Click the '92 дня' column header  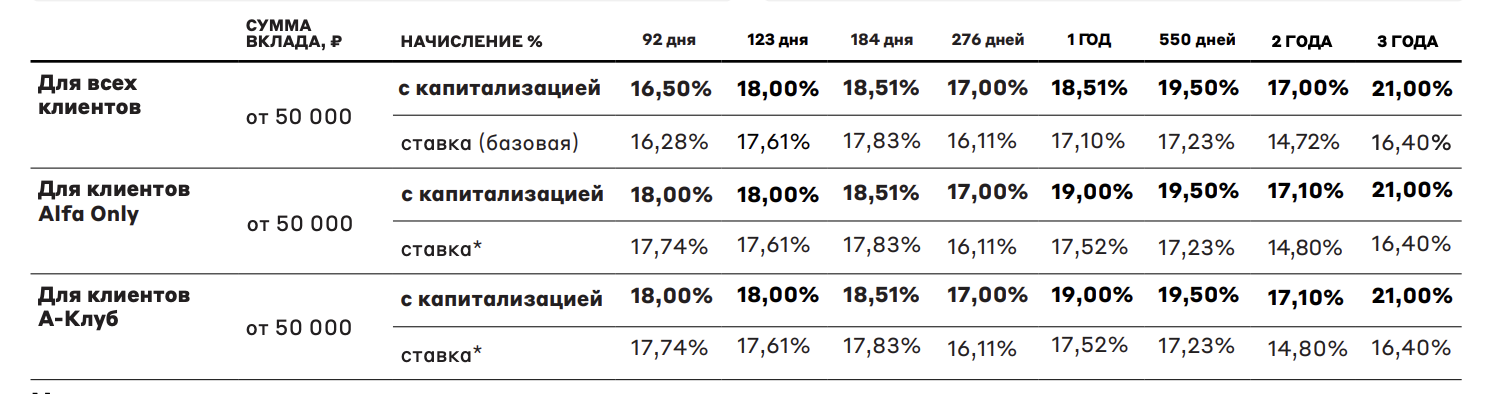coord(670,41)
